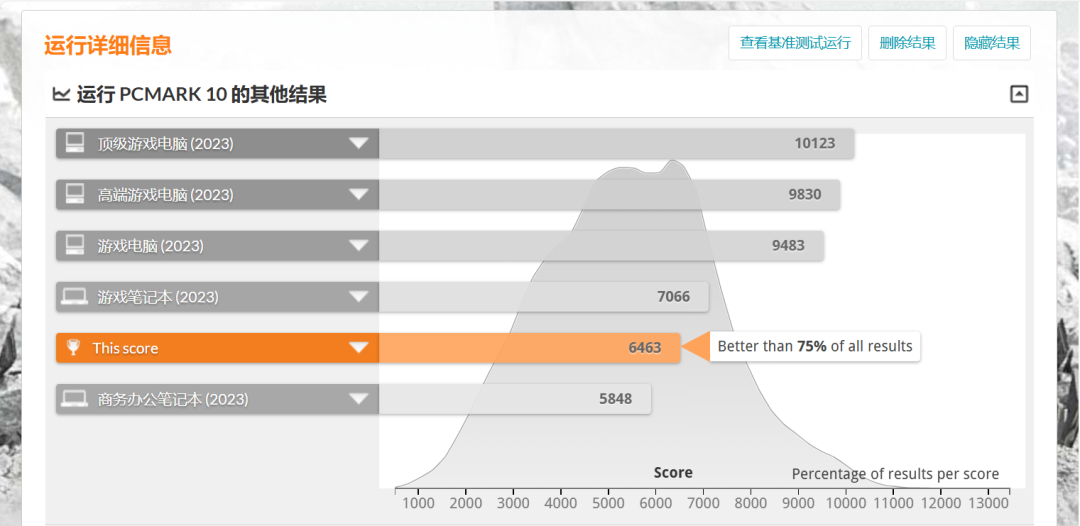Click the 9483 score bar
Image resolution: width=1080 pixels, height=526 pixels.
601,246
